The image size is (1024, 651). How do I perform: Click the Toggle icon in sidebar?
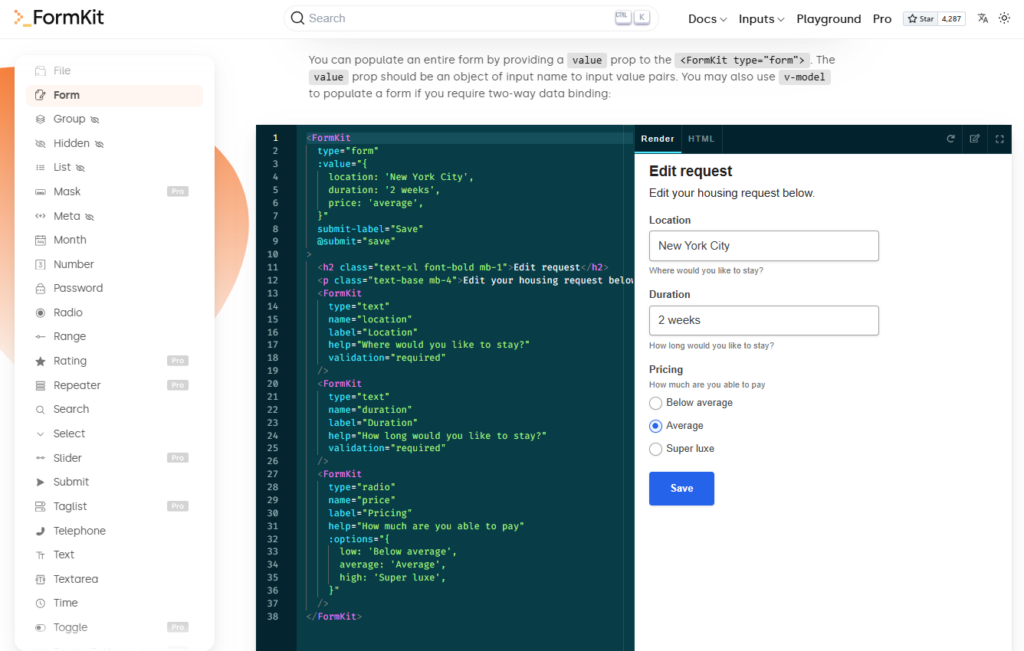click(40, 627)
